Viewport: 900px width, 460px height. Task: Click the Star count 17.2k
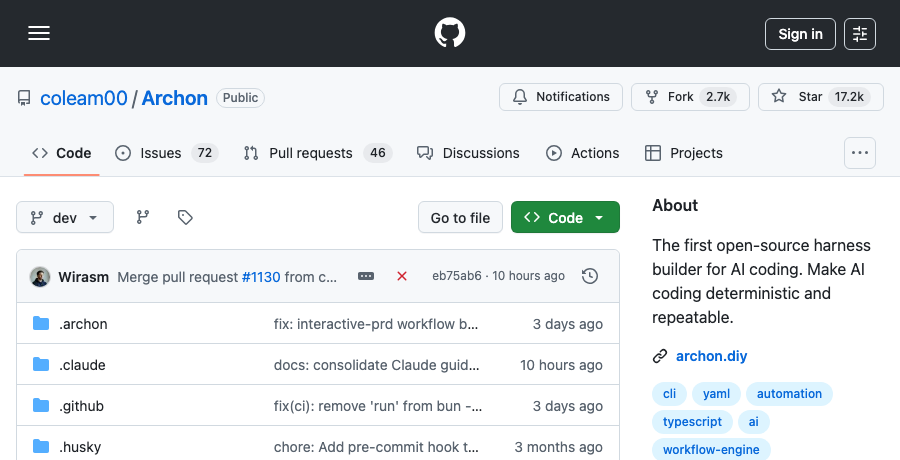[x=849, y=96]
